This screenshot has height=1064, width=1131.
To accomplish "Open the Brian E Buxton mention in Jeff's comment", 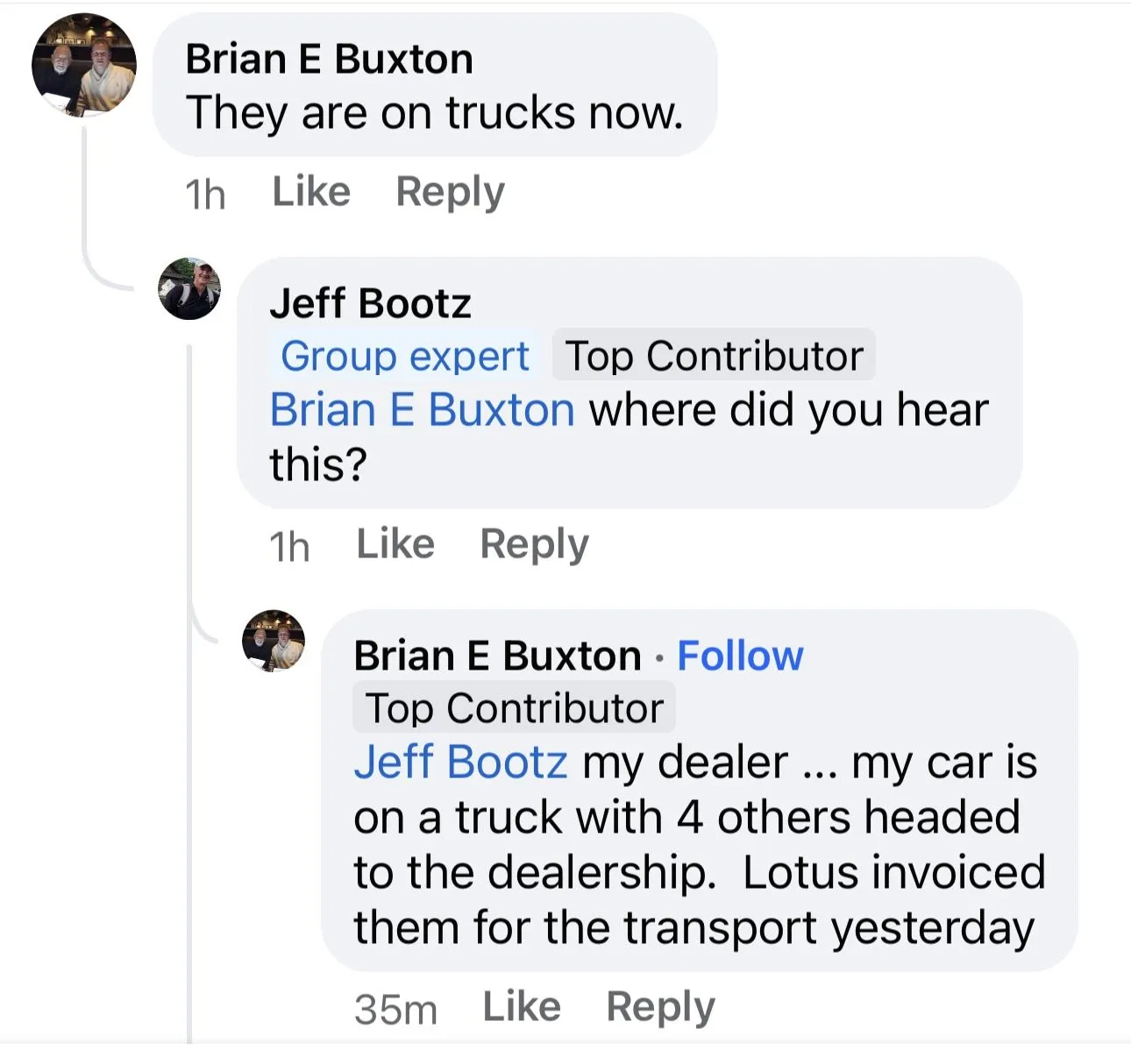I will (x=422, y=410).
